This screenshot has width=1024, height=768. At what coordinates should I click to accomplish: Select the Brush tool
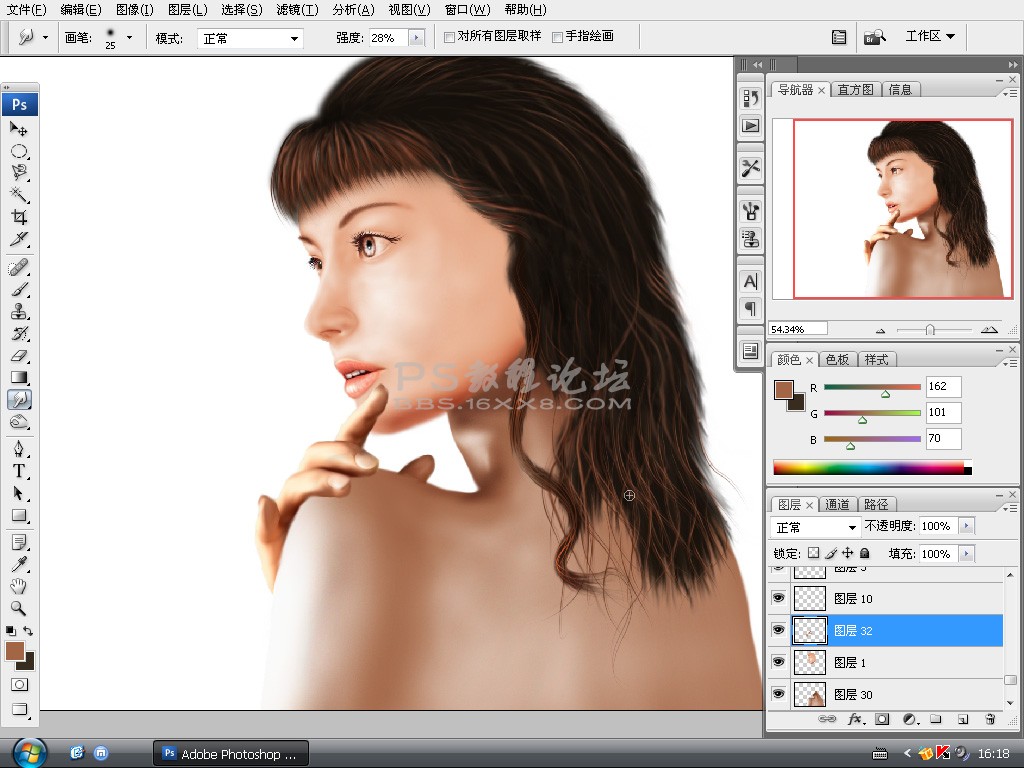18,289
